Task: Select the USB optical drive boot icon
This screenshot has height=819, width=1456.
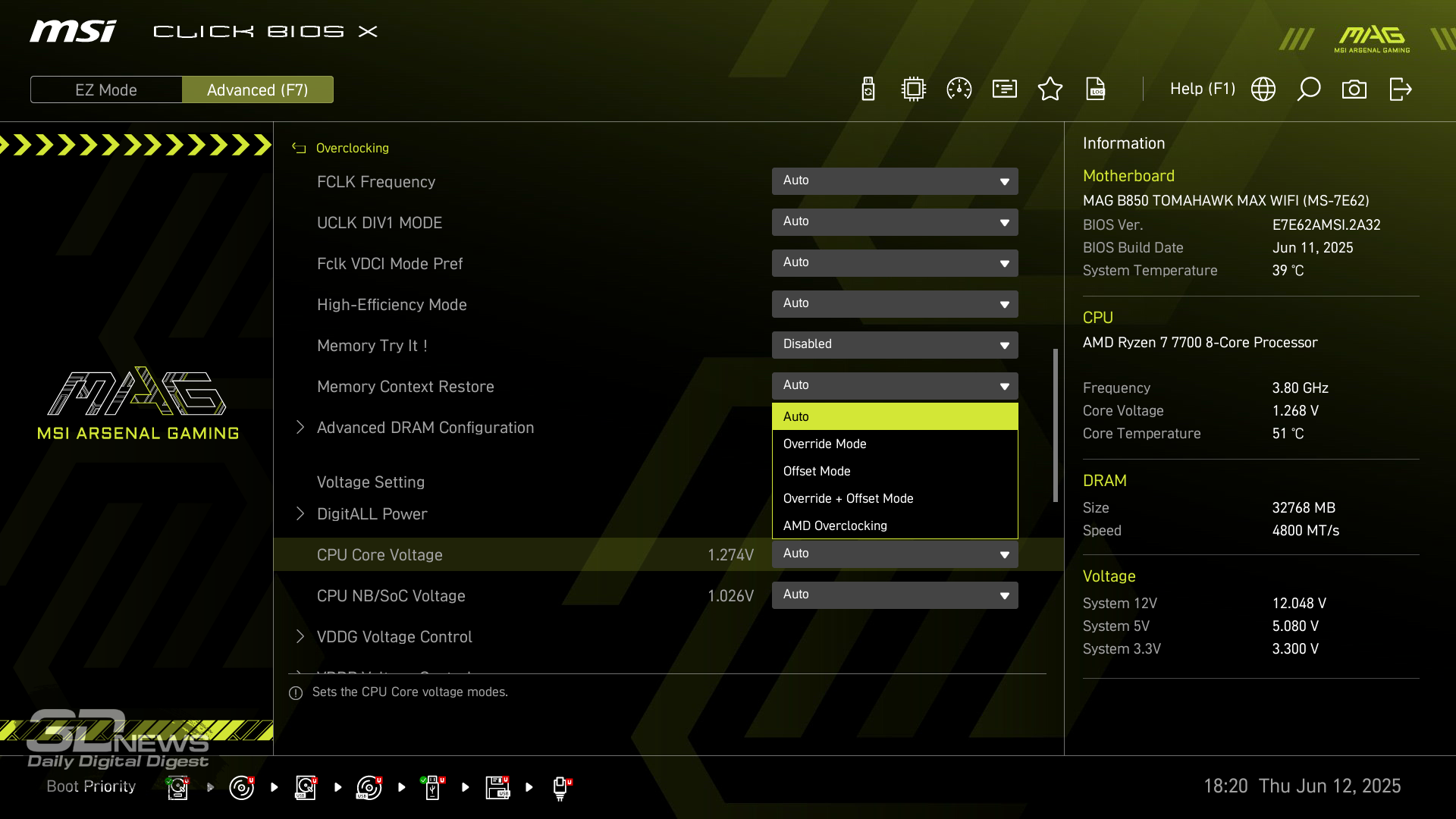Action: point(369,788)
